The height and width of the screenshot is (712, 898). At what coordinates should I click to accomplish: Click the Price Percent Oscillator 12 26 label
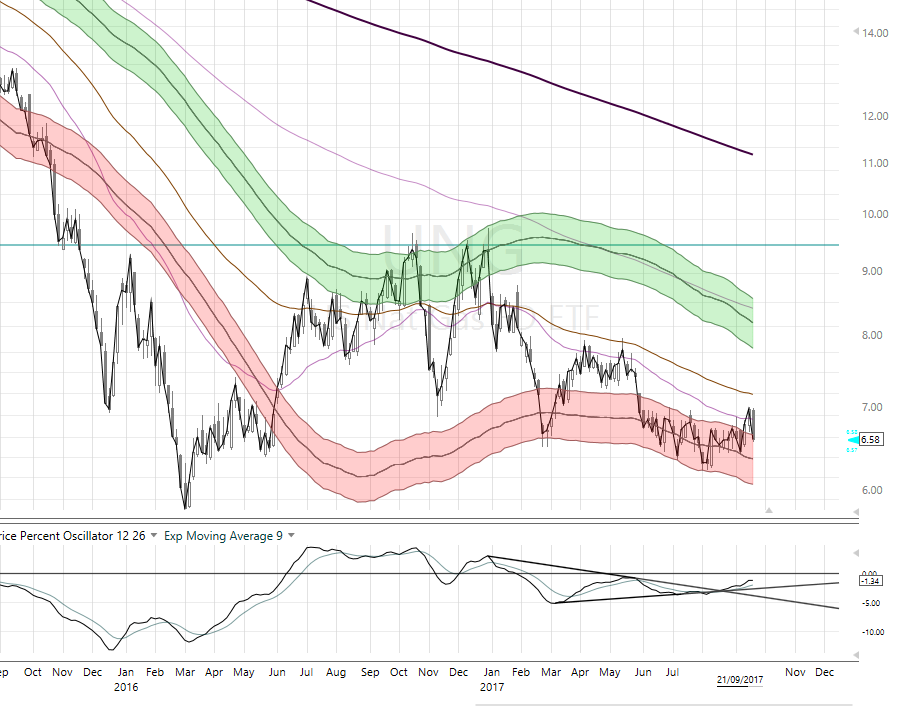(72, 537)
